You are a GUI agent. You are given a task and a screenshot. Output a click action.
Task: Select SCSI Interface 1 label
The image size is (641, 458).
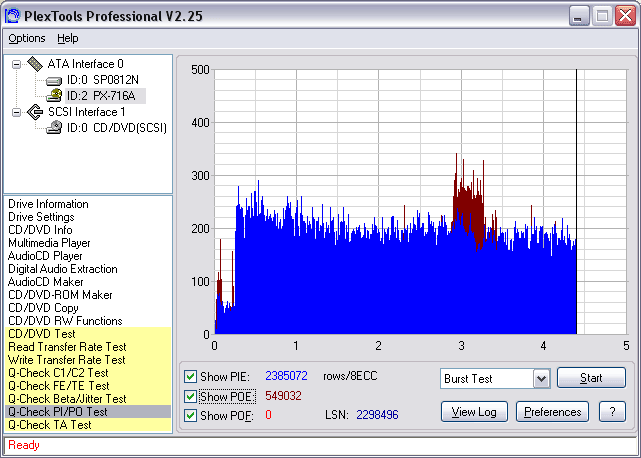coord(87,112)
